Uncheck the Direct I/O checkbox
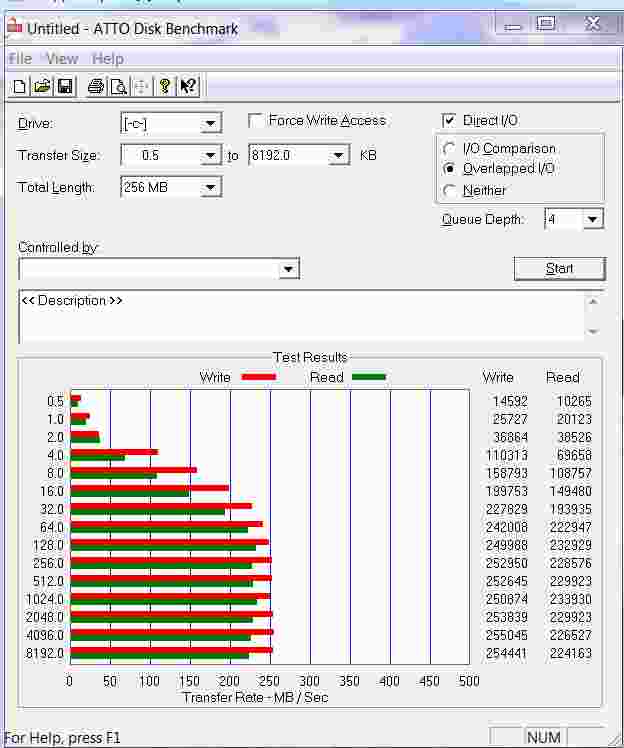Image resolution: width=624 pixels, height=748 pixels. pyautogui.click(x=448, y=120)
